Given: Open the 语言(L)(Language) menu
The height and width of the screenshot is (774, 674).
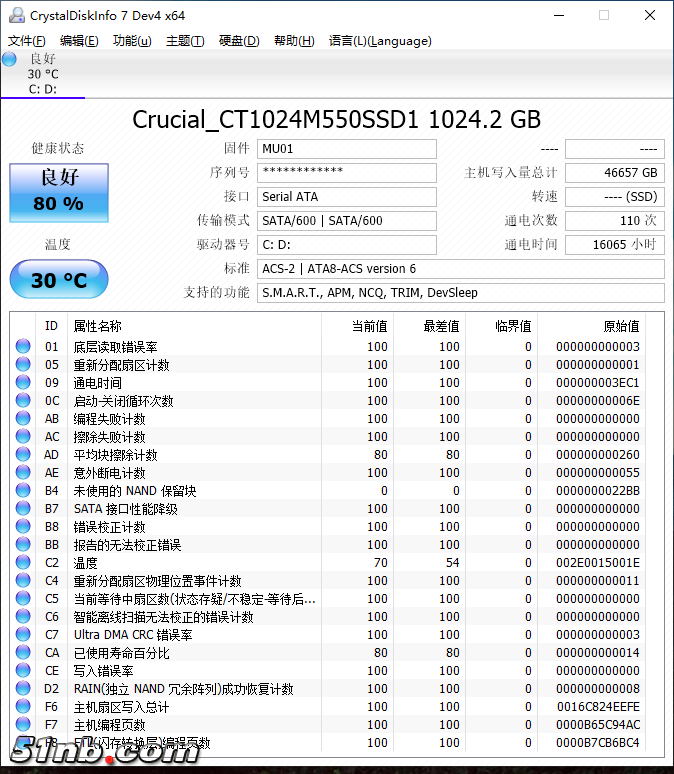Looking at the screenshot, I should coord(380,41).
